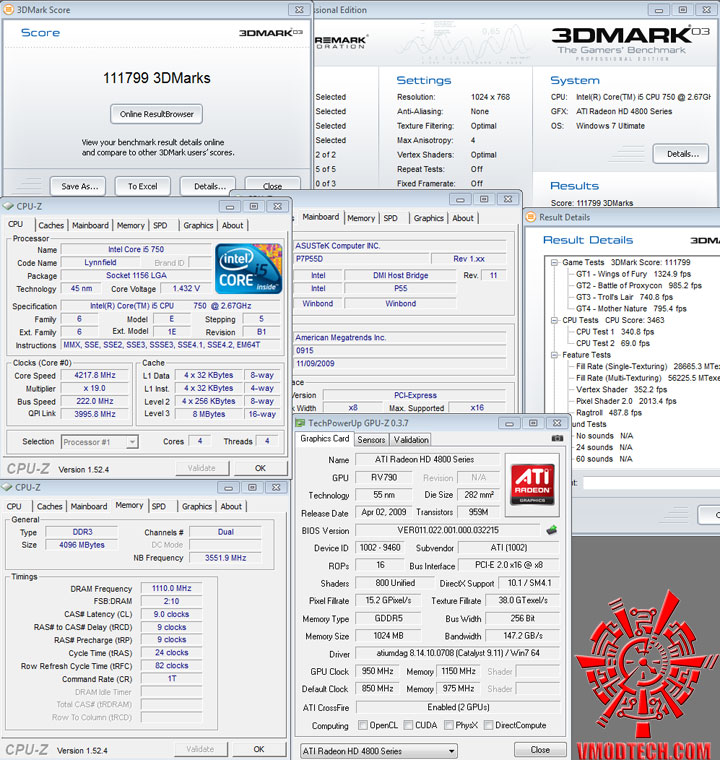Screen dimensions: 720x760
Task: Minimize the CPU-Z Mainboard window
Action: click(x=460, y=199)
